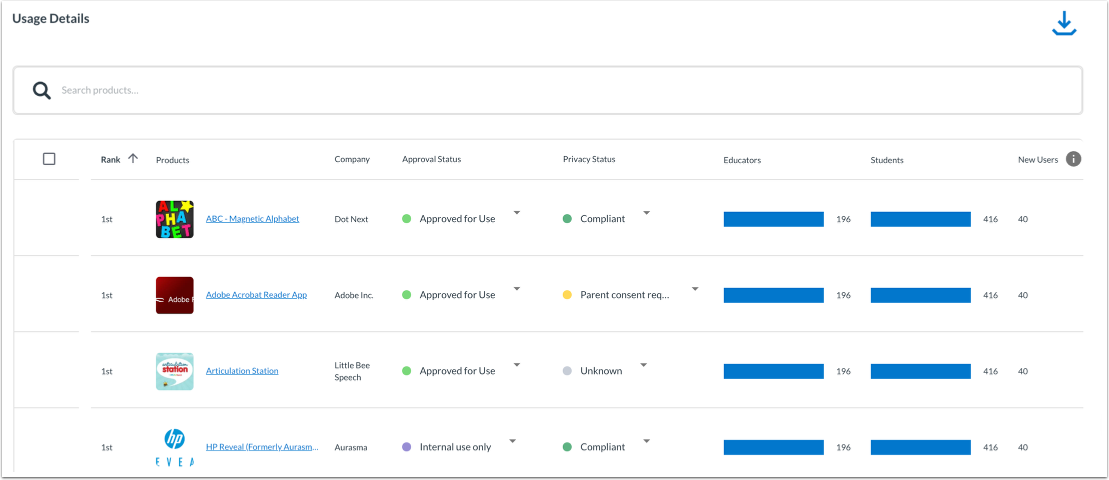This screenshot has height=480, width=1109.
Task: Click the Usage Details heading
Action: click(x=51, y=19)
